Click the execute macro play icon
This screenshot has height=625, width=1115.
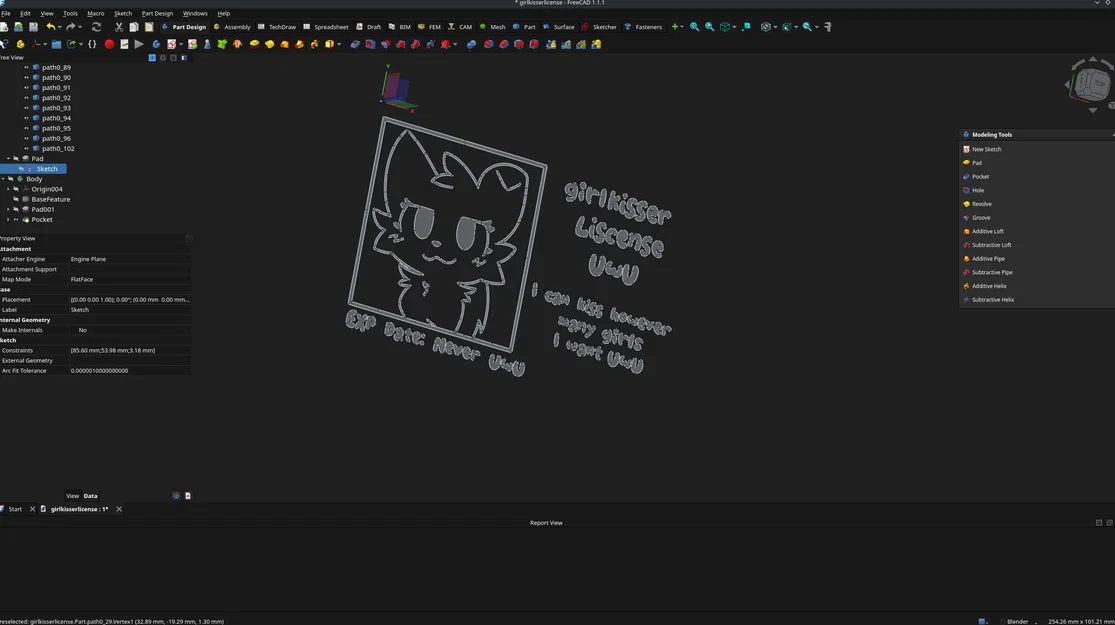[x=139, y=44]
